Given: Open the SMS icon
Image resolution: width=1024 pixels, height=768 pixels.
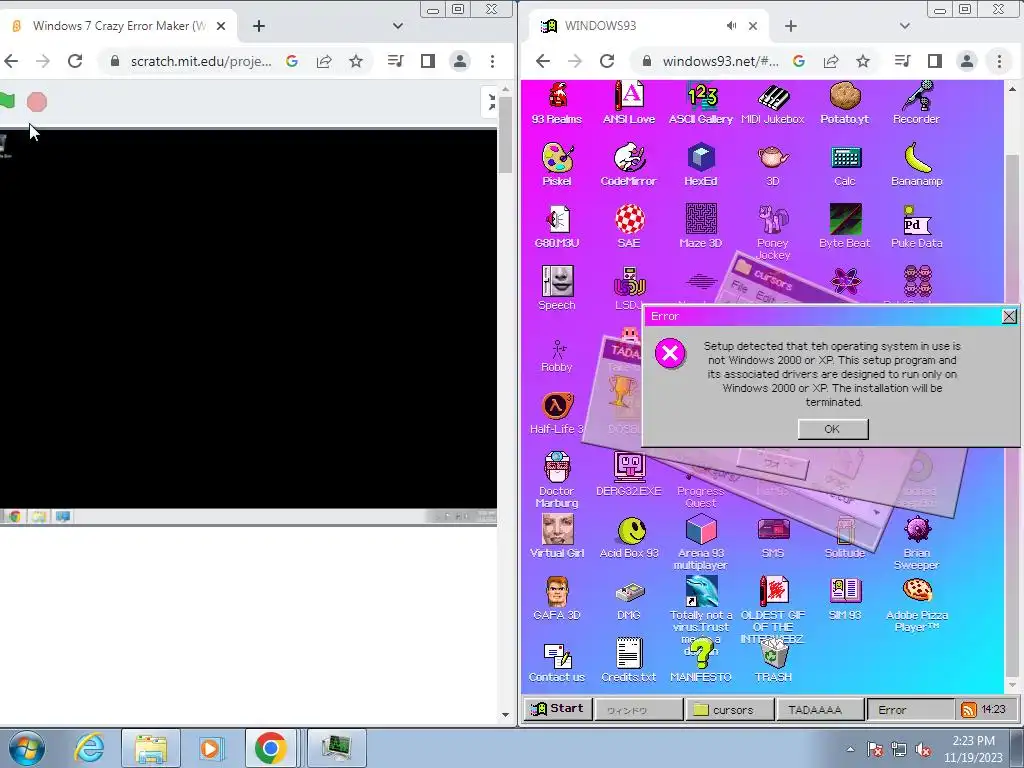Looking at the screenshot, I should click(773, 536).
